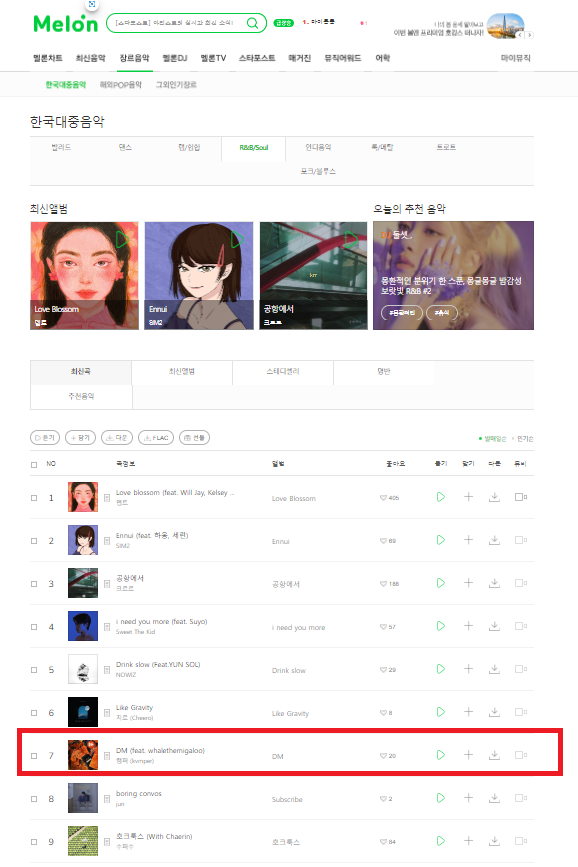
Task: Play the boring convos track
Action: [x=441, y=798]
